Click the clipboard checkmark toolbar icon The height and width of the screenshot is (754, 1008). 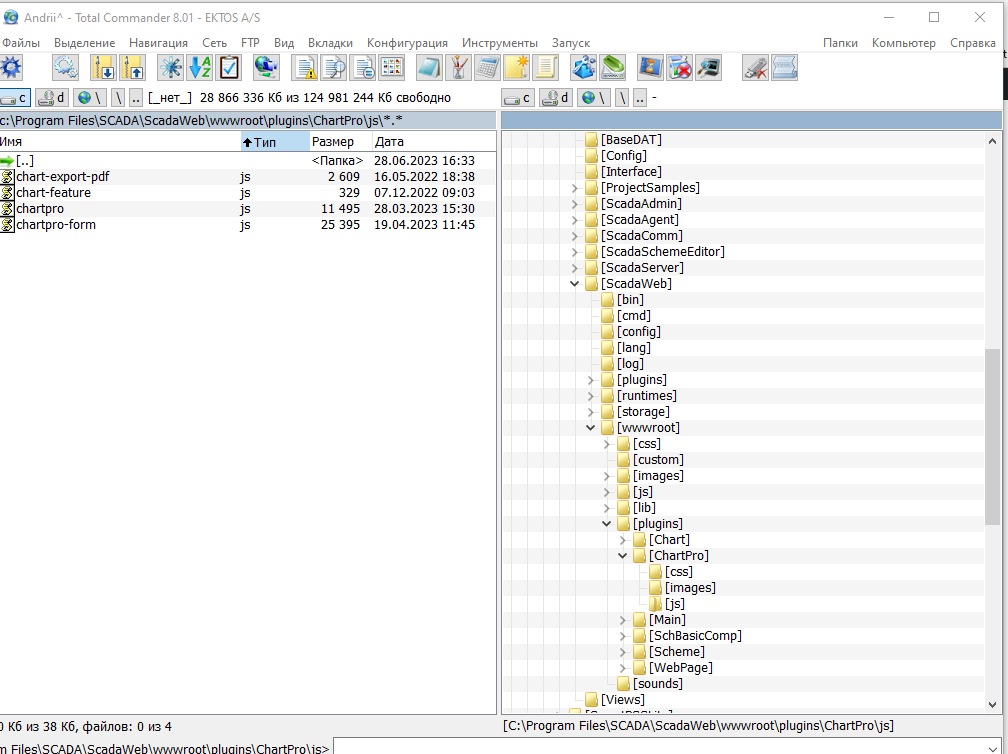(x=229, y=67)
